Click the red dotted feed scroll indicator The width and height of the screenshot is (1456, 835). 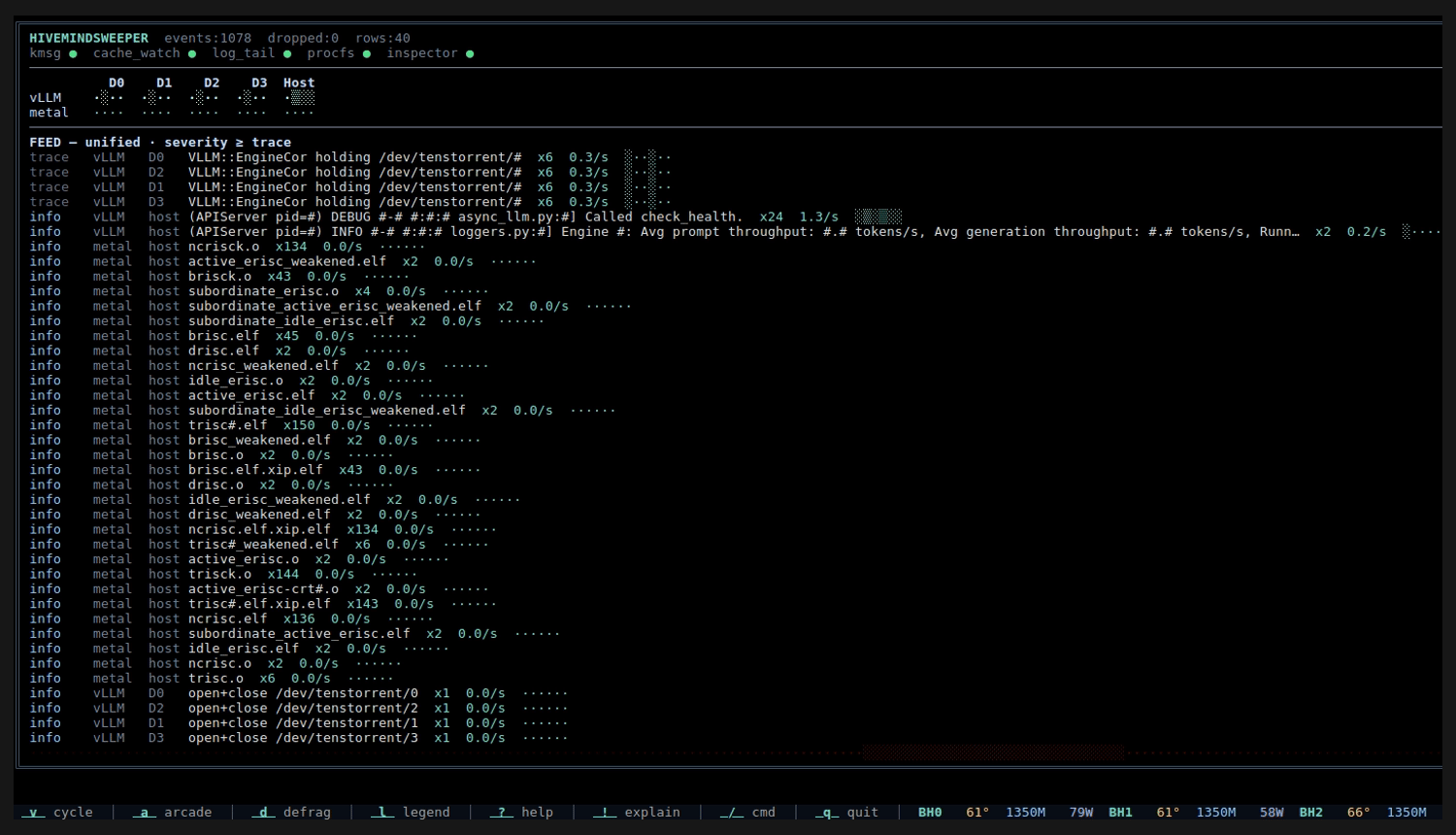[994, 752]
